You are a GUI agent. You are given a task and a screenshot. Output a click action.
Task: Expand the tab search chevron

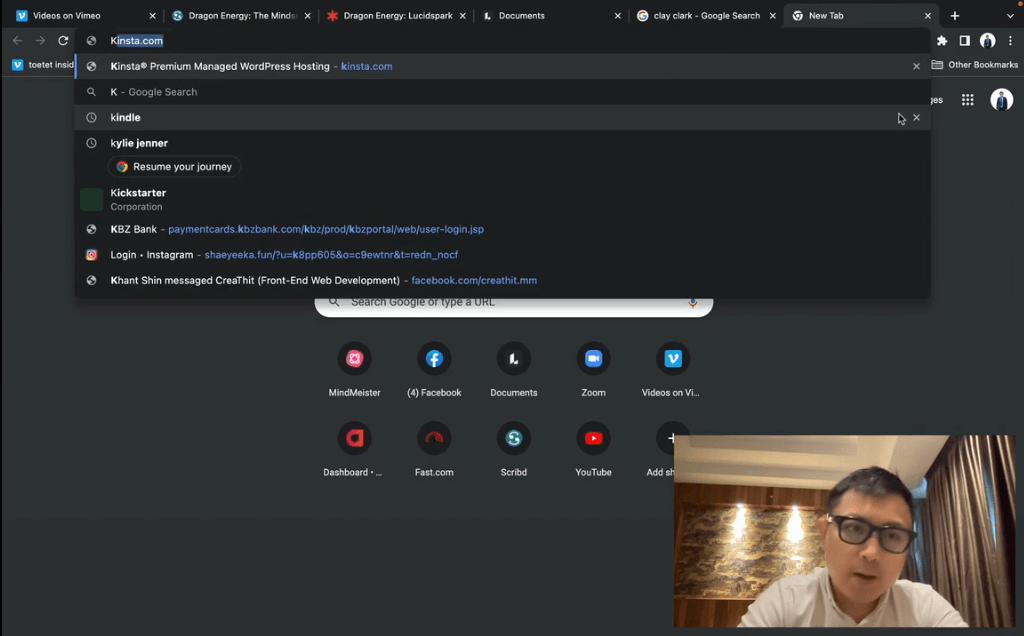click(x=1010, y=16)
